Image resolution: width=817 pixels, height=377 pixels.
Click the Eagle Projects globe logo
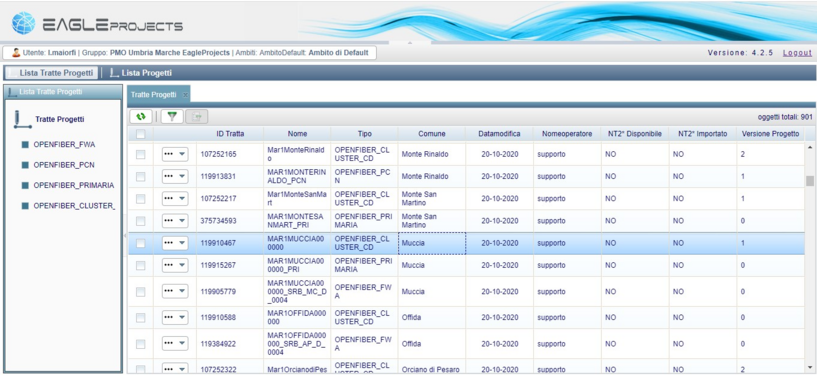(23, 23)
